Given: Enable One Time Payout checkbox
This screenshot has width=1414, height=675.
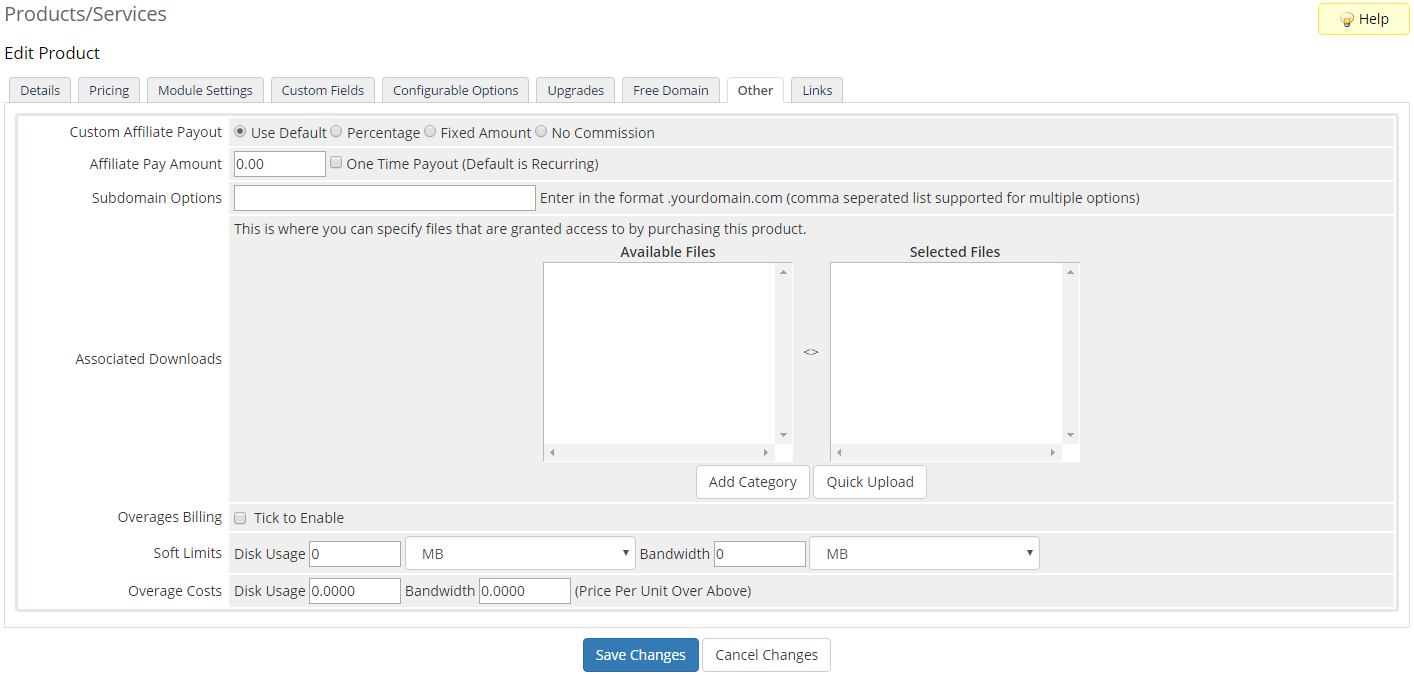Looking at the screenshot, I should click(337, 163).
